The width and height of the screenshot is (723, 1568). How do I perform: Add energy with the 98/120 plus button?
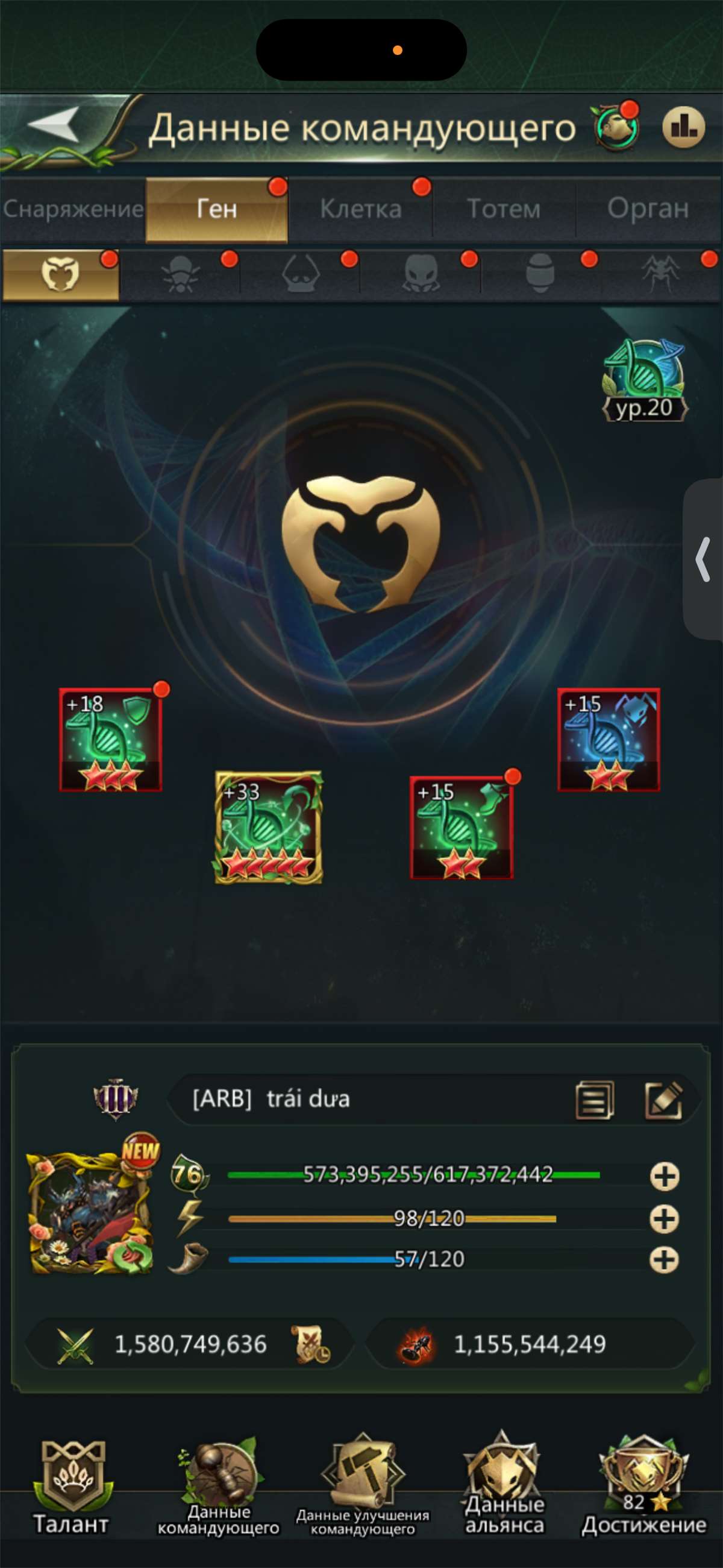[665, 1219]
